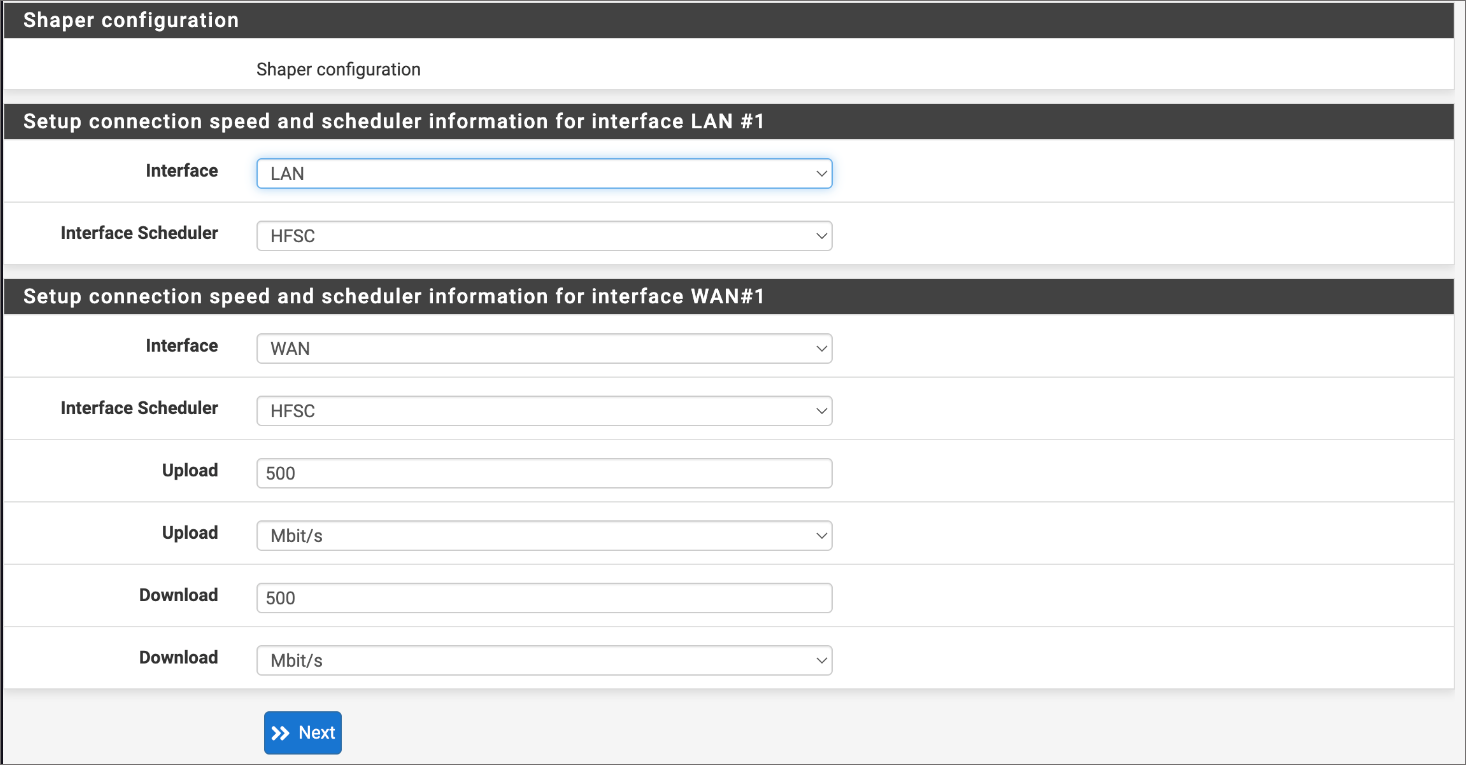The width and height of the screenshot is (1466, 765).
Task: Click the double-chevron icon on Next button
Action: 281,733
